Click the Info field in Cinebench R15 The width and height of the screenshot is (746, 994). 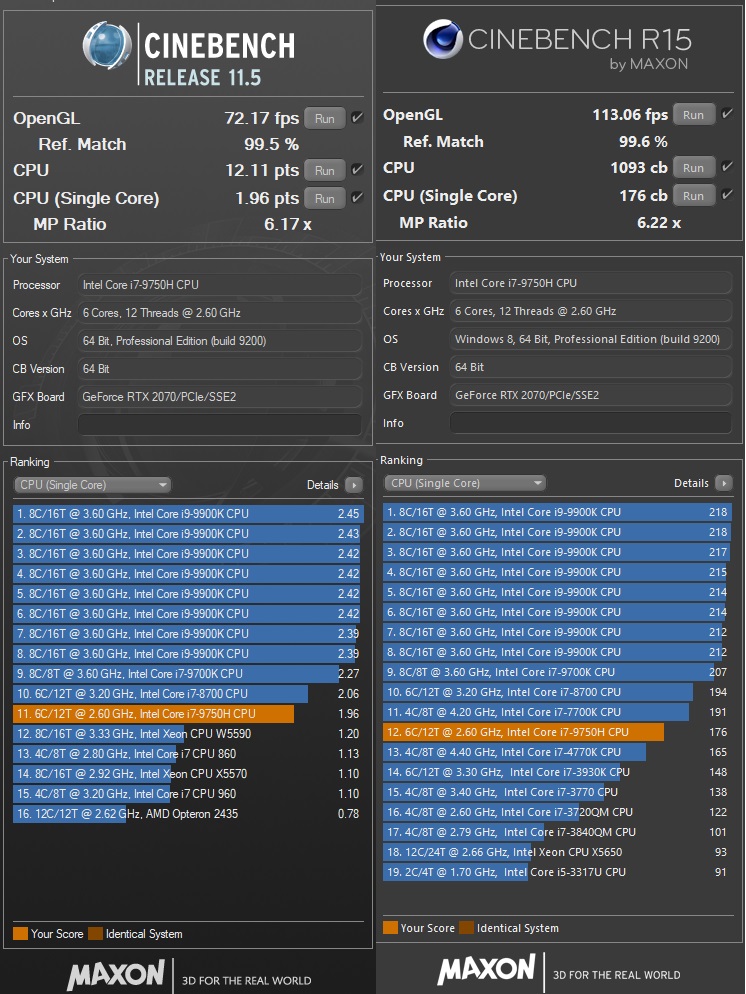pyautogui.click(x=590, y=423)
